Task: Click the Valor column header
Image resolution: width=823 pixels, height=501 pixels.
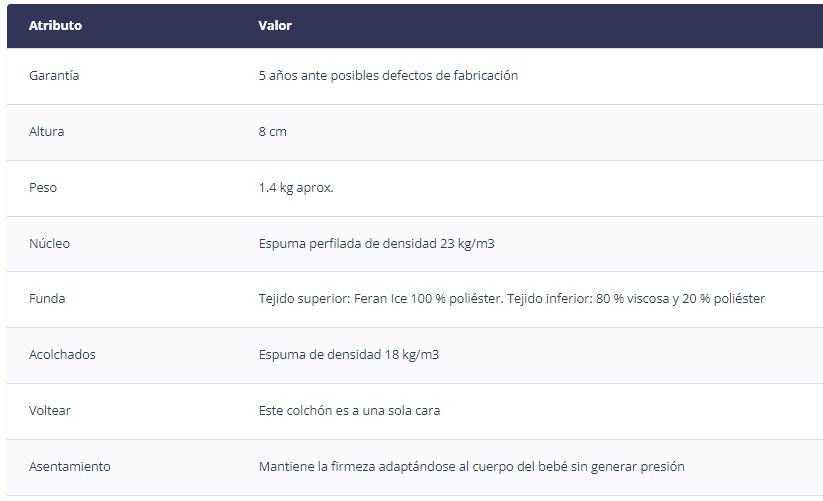Action: coord(275,25)
